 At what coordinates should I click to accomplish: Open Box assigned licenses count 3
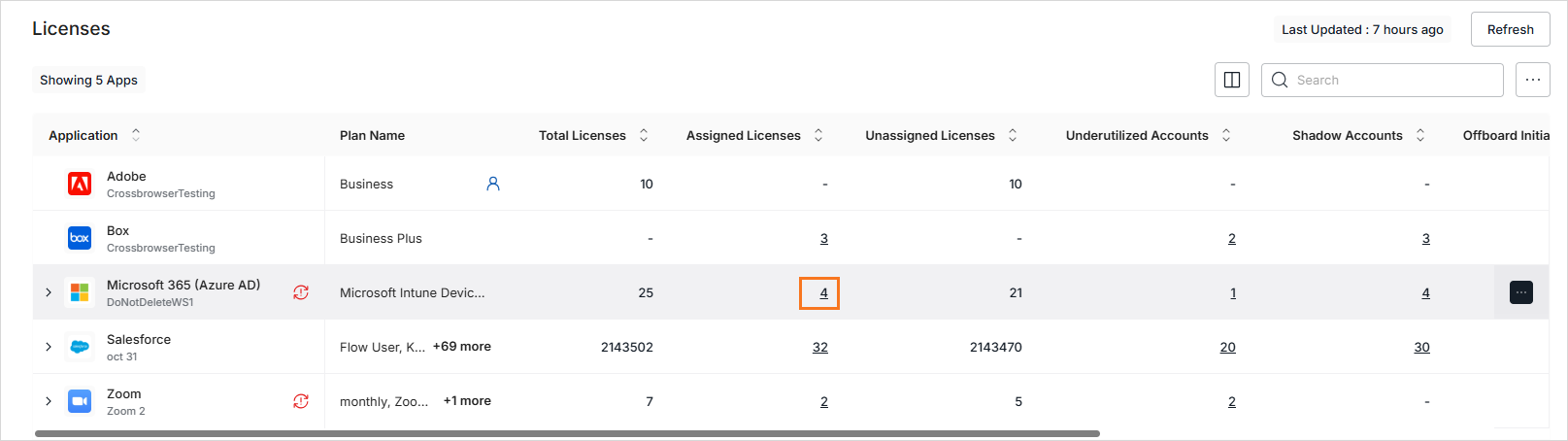coord(824,238)
